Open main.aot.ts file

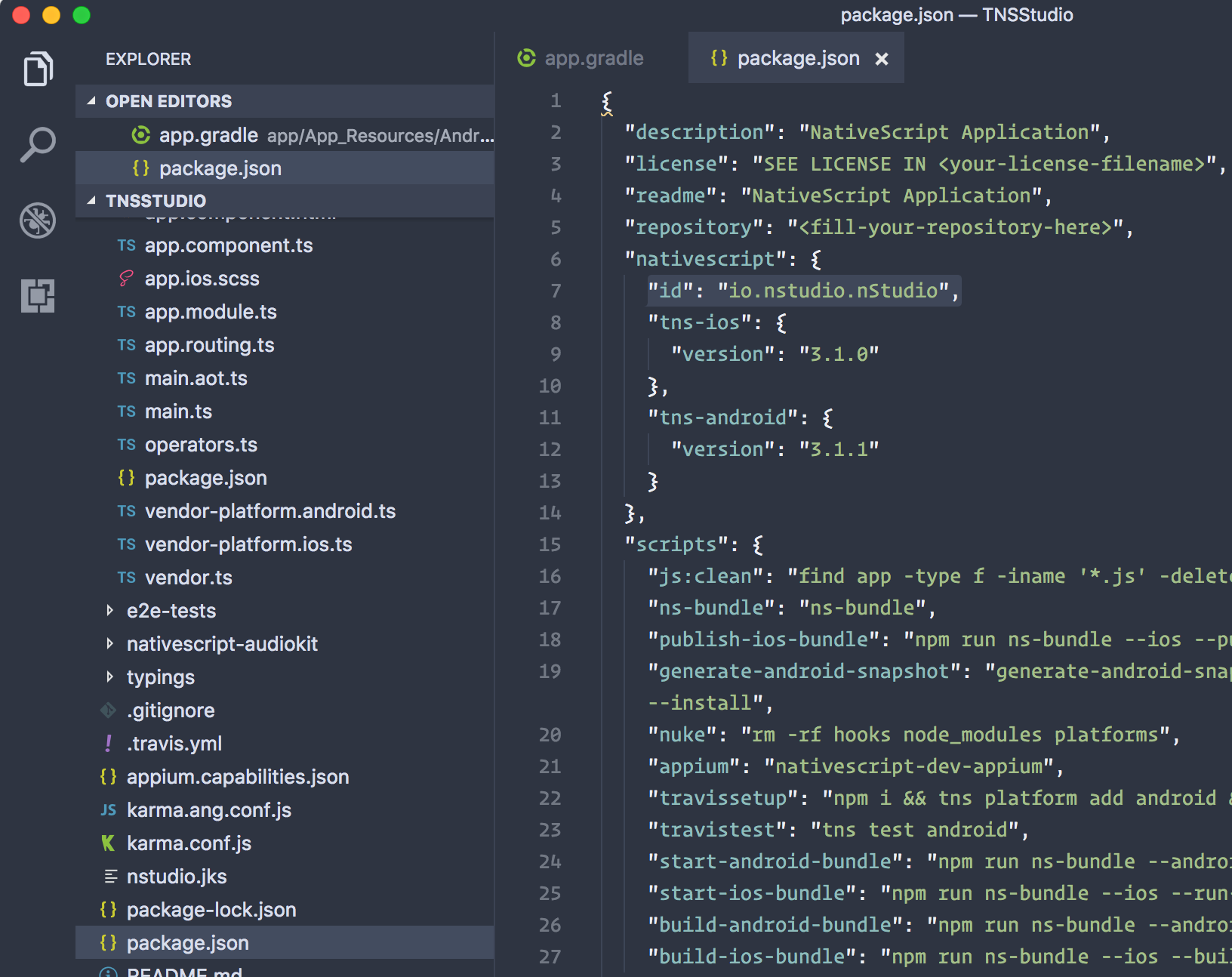point(285,378)
